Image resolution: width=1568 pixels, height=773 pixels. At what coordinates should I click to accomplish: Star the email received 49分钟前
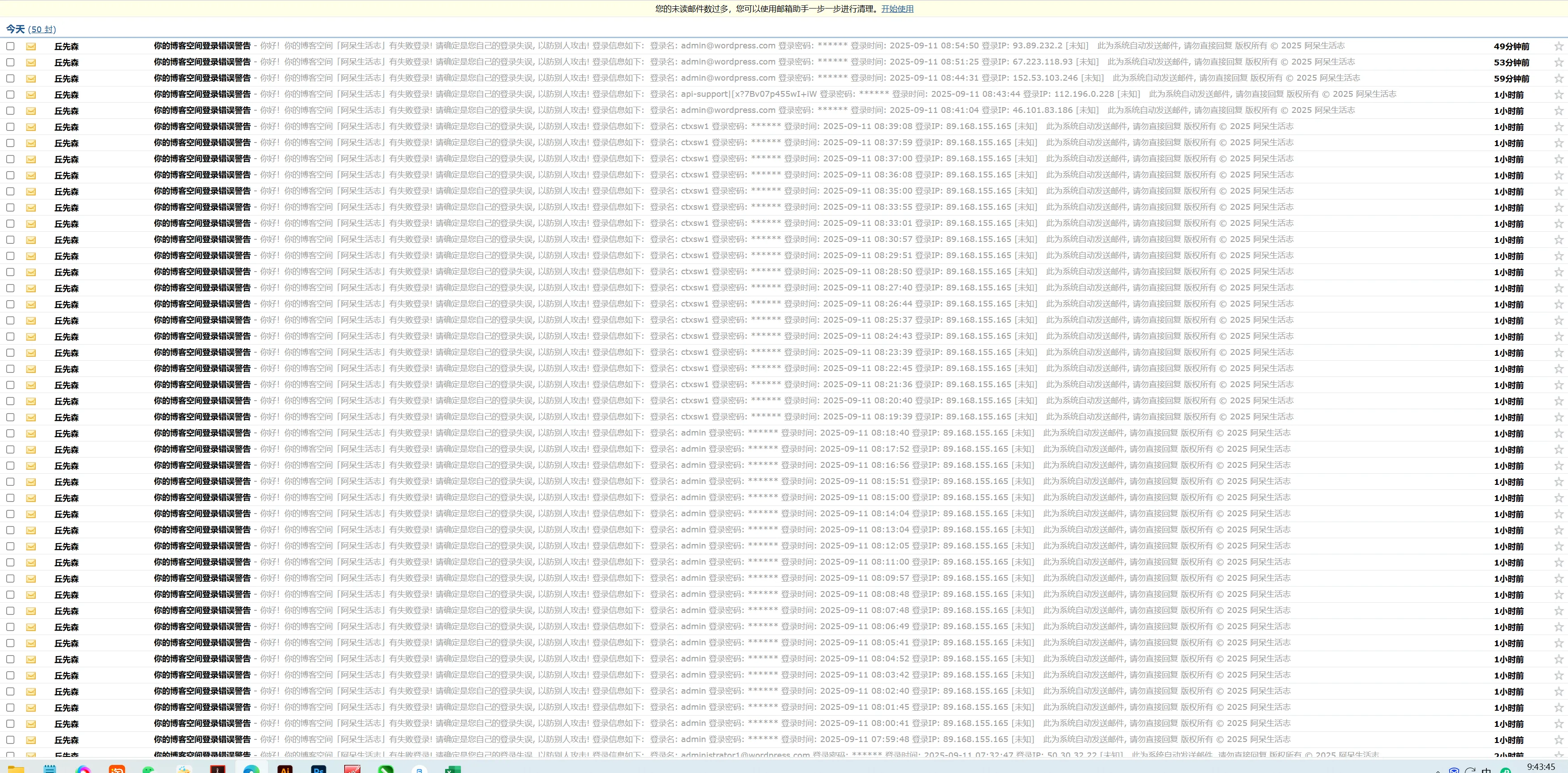click(1558, 46)
